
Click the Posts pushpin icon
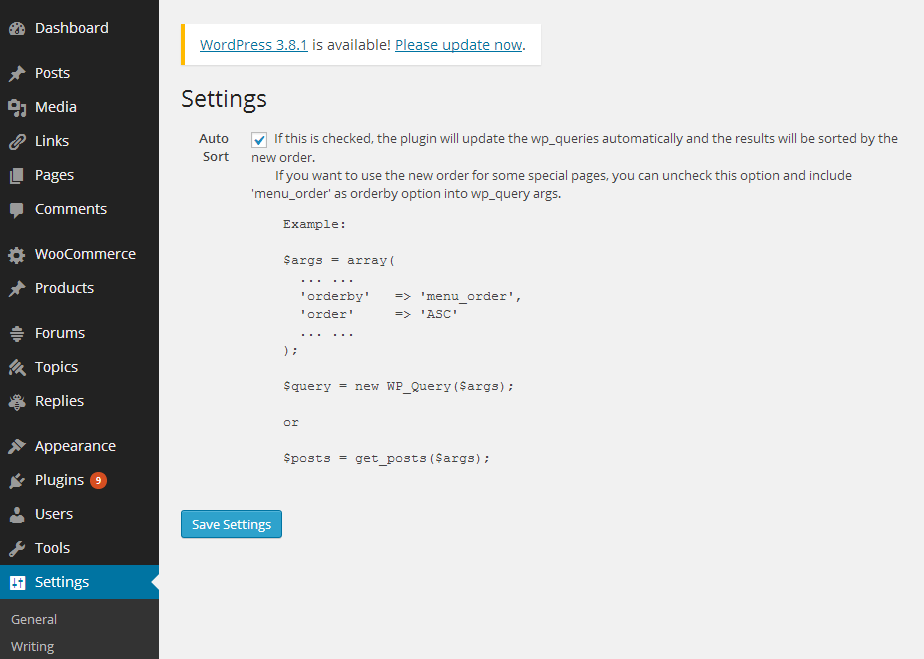[17, 73]
